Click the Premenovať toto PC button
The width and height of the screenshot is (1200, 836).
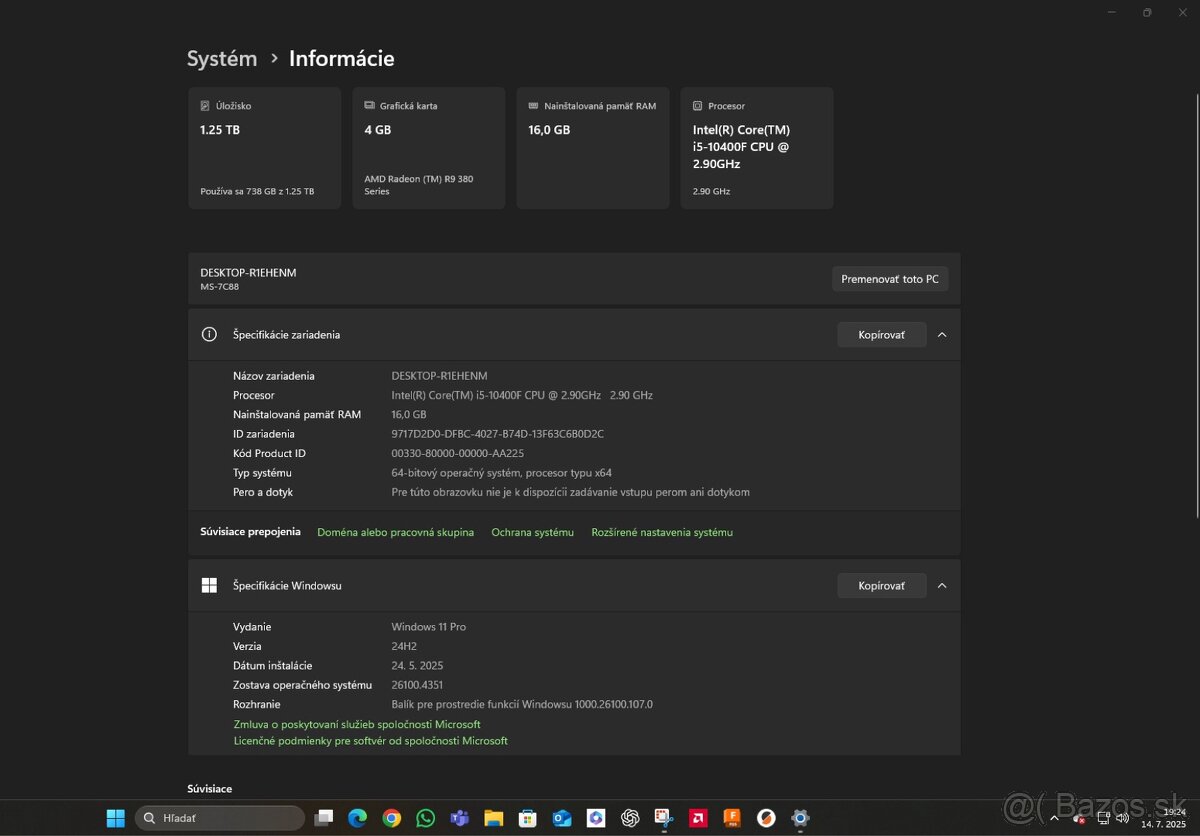pyautogui.click(x=889, y=278)
